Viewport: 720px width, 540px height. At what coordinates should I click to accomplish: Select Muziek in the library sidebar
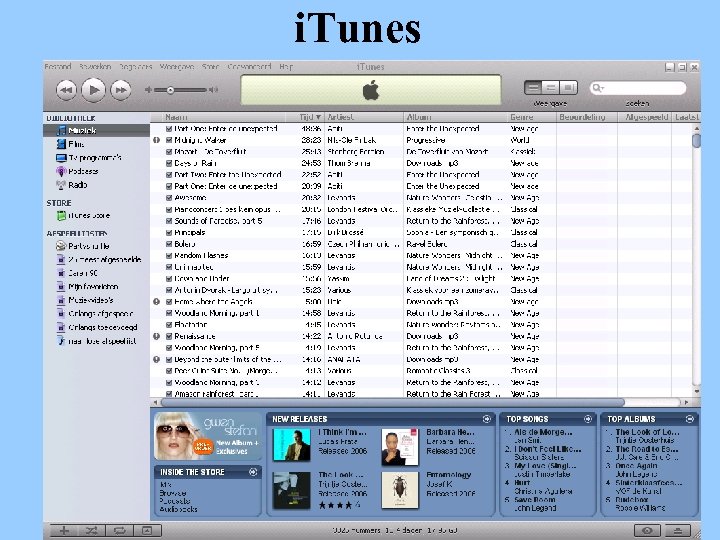(96, 130)
